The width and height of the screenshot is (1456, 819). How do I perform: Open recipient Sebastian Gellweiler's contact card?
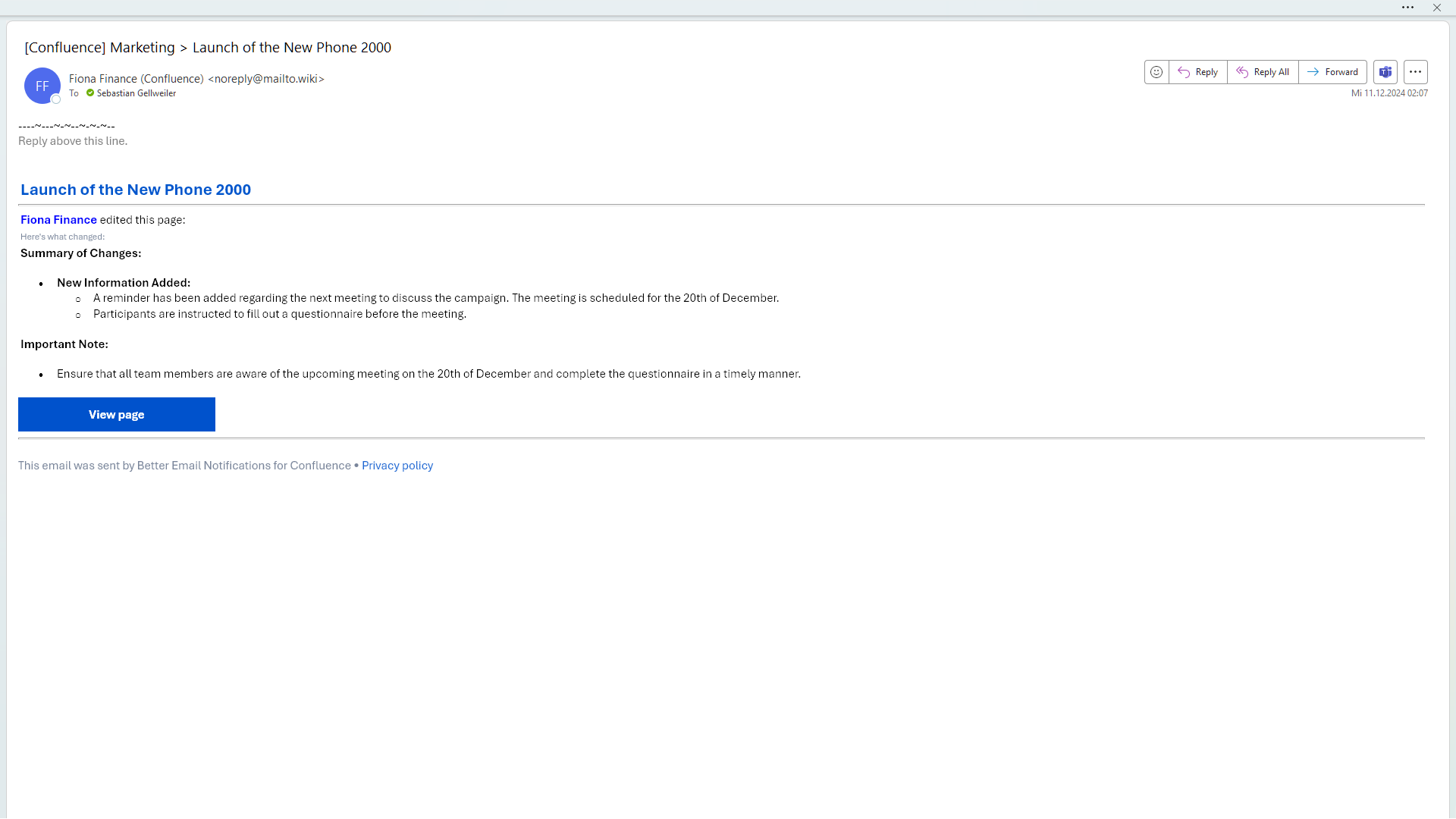pos(136,93)
